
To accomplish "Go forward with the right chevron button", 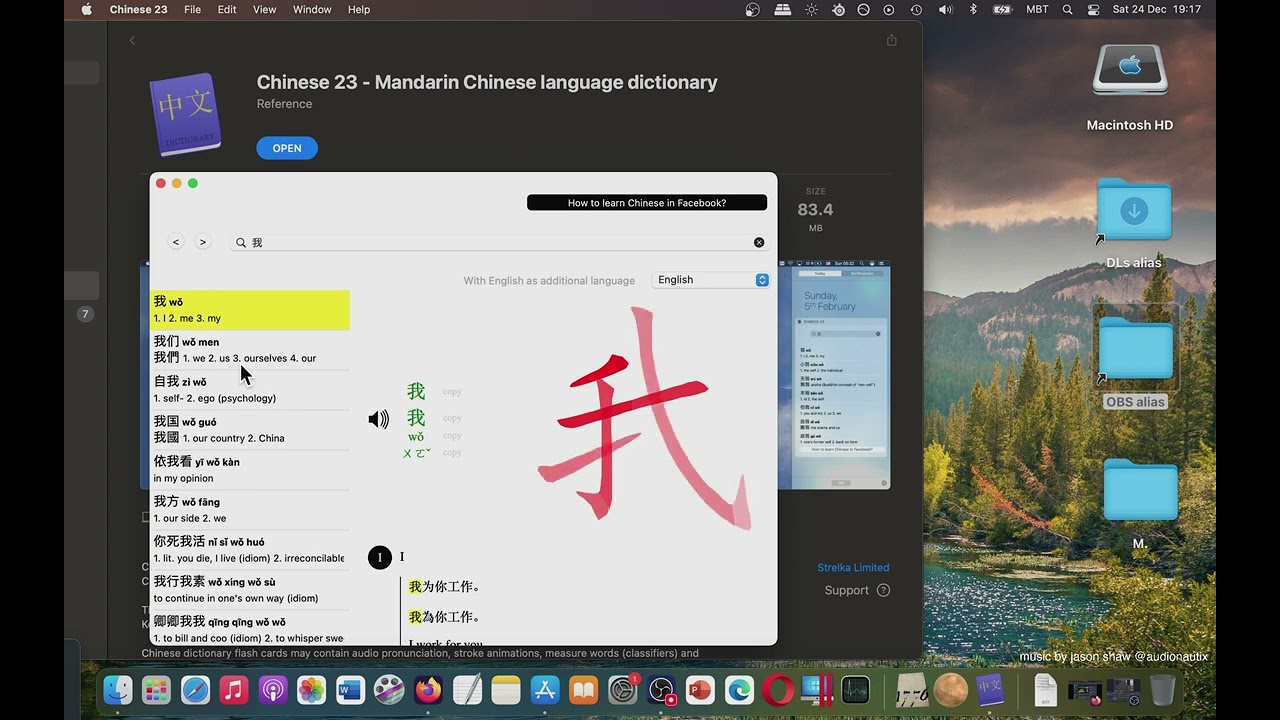I will coord(203,242).
